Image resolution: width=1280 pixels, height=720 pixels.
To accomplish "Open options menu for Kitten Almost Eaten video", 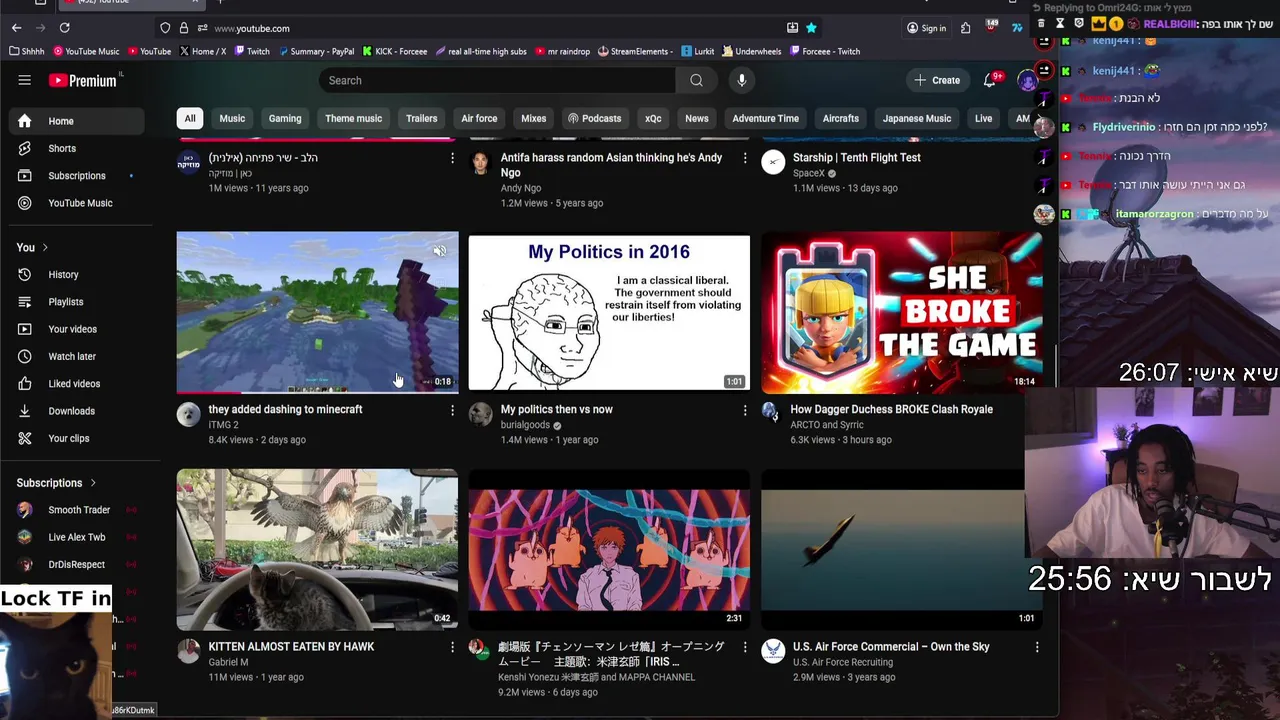I will (452, 647).
